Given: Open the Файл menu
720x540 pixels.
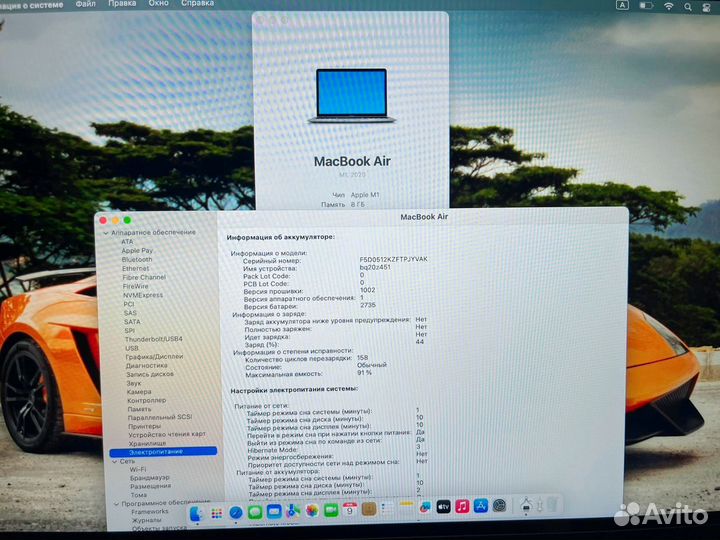Looking at the screenshot, I should 85,4.
